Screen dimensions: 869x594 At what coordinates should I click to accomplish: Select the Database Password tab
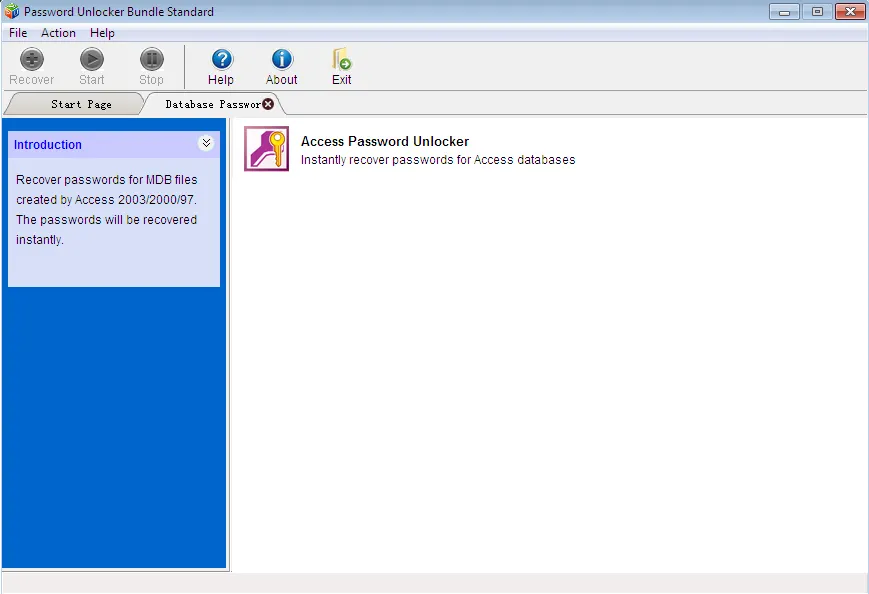point(205,103)
